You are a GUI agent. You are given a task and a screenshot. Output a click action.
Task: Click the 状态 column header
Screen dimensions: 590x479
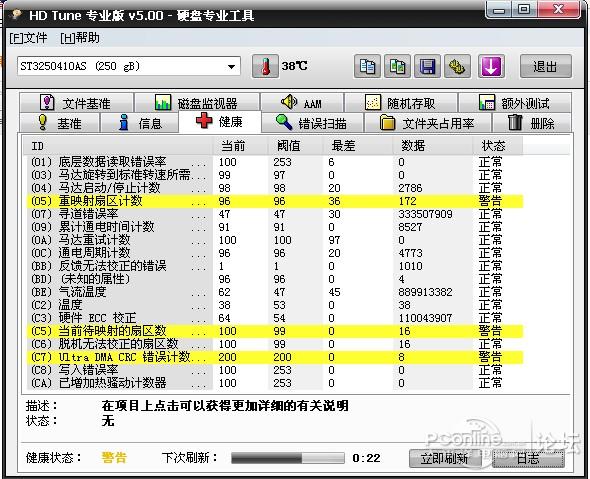coord(498,146)
